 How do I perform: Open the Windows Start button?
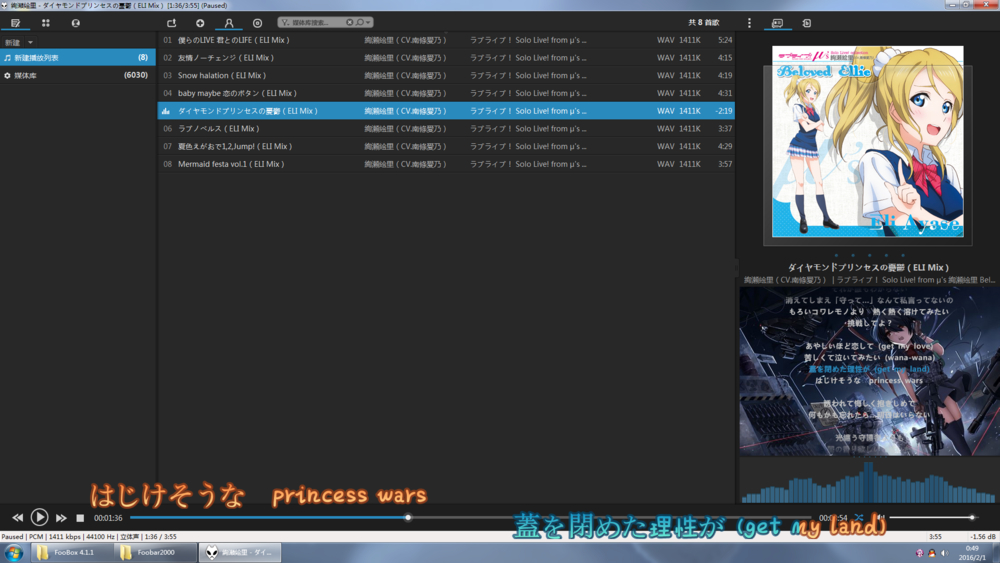point(14,552)
